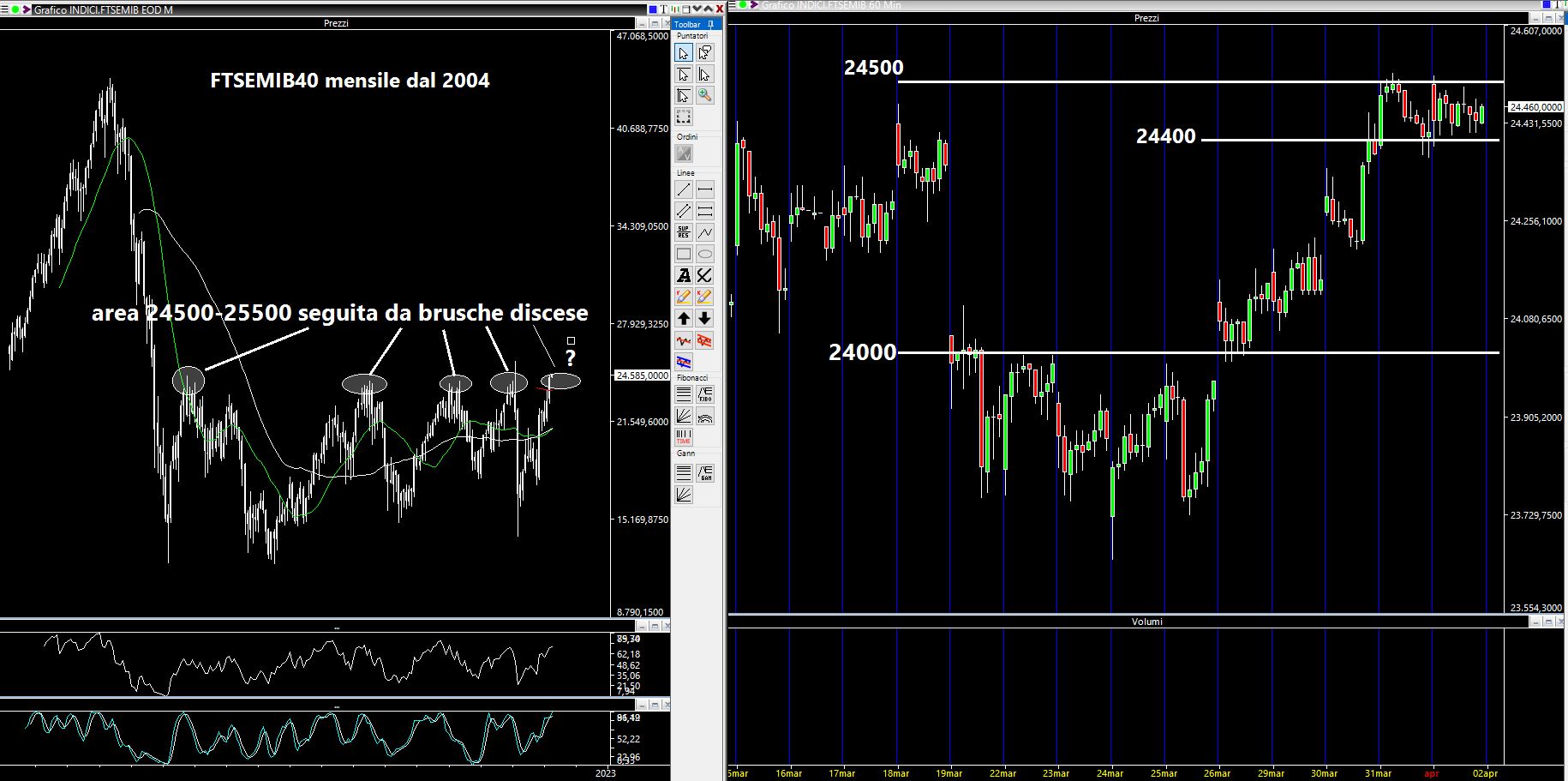
Task: Click the Prezzi header of monthly chart
Action: 336,23
